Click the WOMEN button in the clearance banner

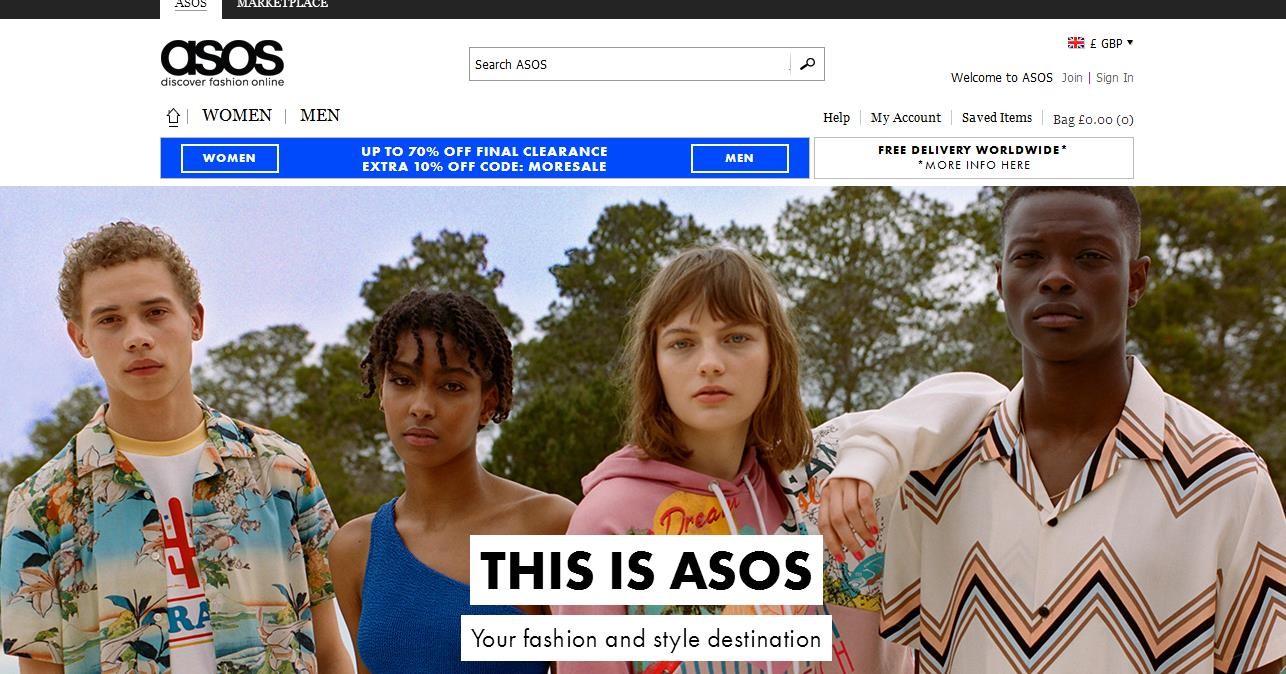click(230, 158)
